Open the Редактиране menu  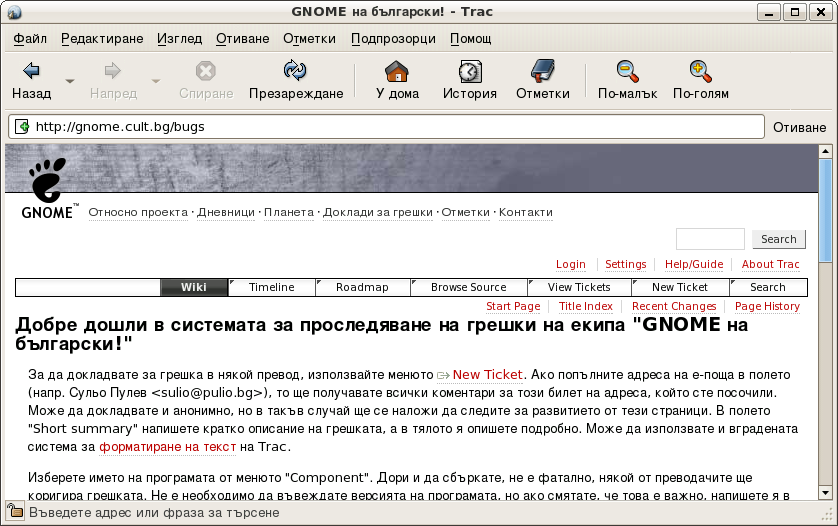click(x=102, y=39)
